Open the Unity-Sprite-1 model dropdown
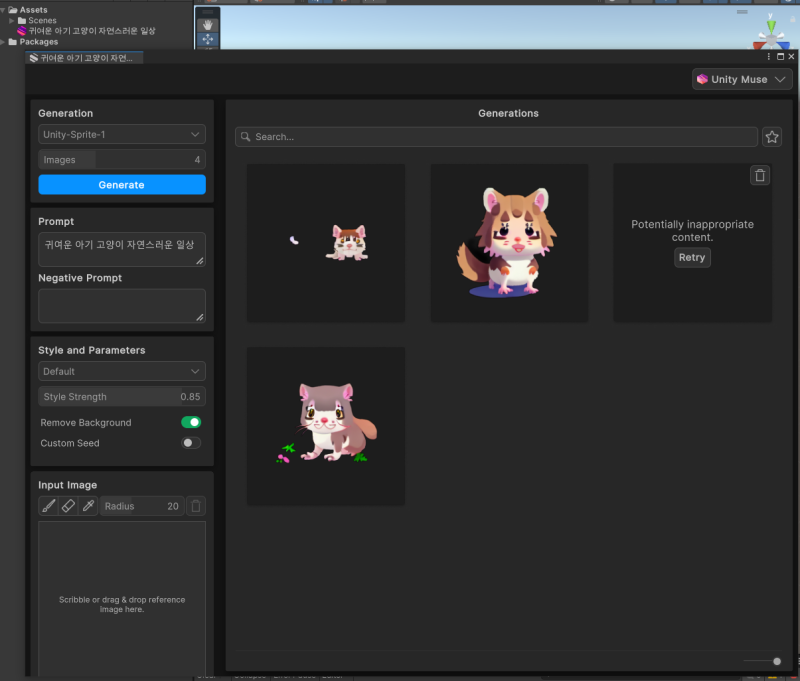Viewport: 800px width, 681px height. 121,134
